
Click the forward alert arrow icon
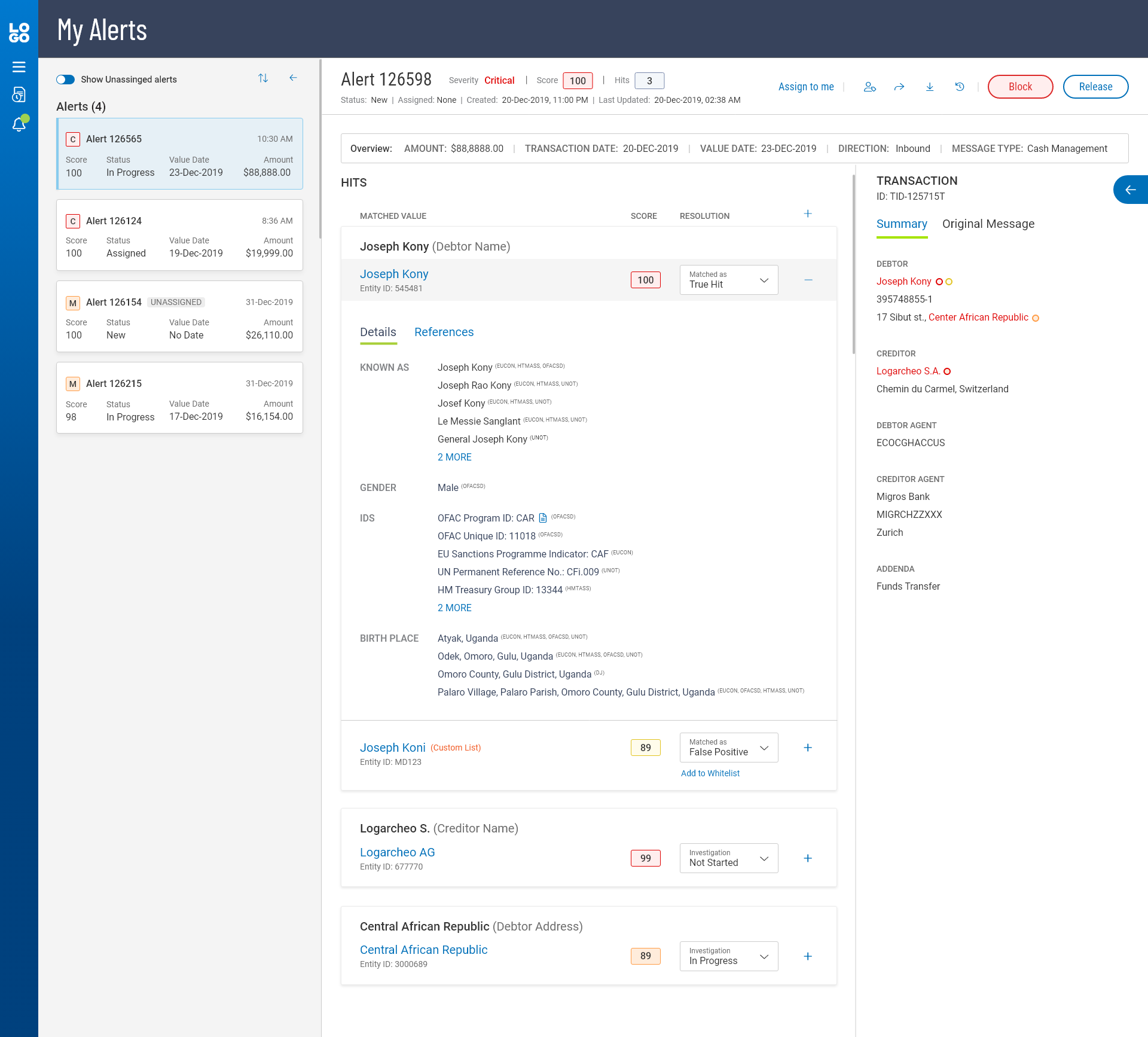[899, 87]
